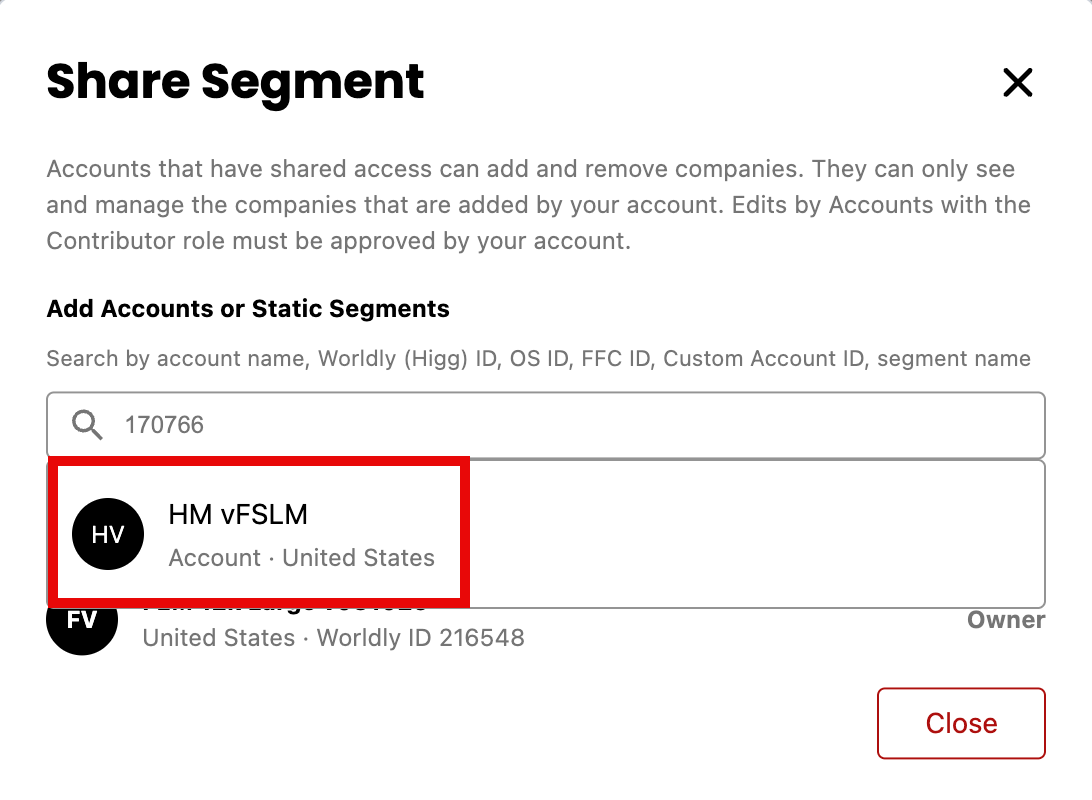
Task: Click the description paragraph about shared access
Action: [x=538, y=205]
